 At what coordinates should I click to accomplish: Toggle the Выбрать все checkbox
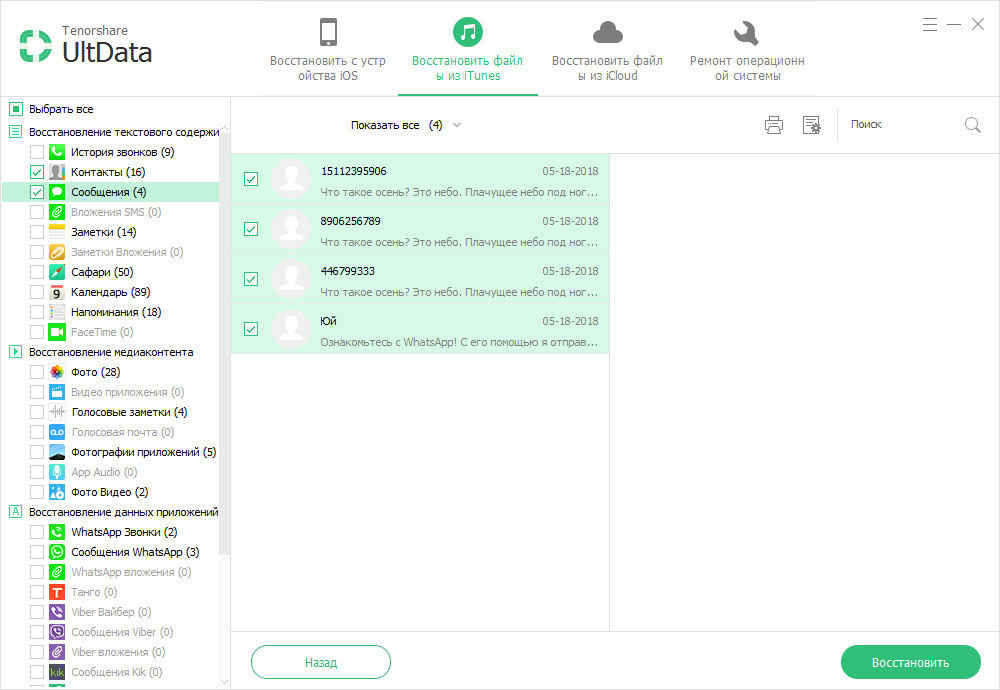[16, 109]
